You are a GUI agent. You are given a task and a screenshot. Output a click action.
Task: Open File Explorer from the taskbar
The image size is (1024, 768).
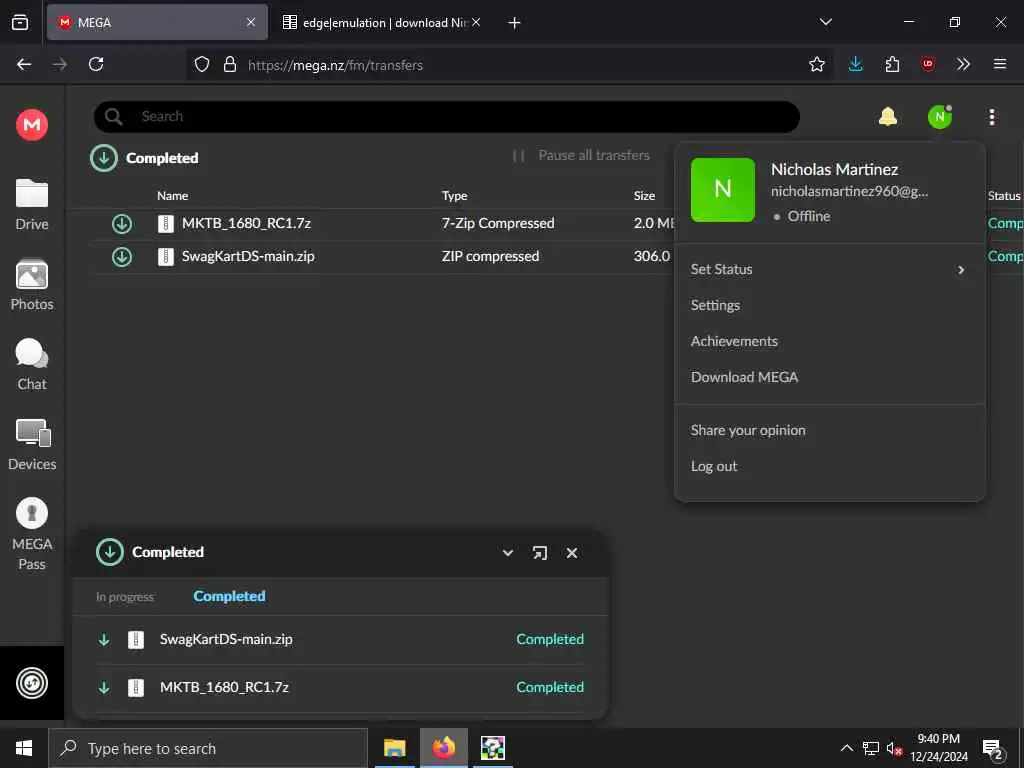point(394,748)
